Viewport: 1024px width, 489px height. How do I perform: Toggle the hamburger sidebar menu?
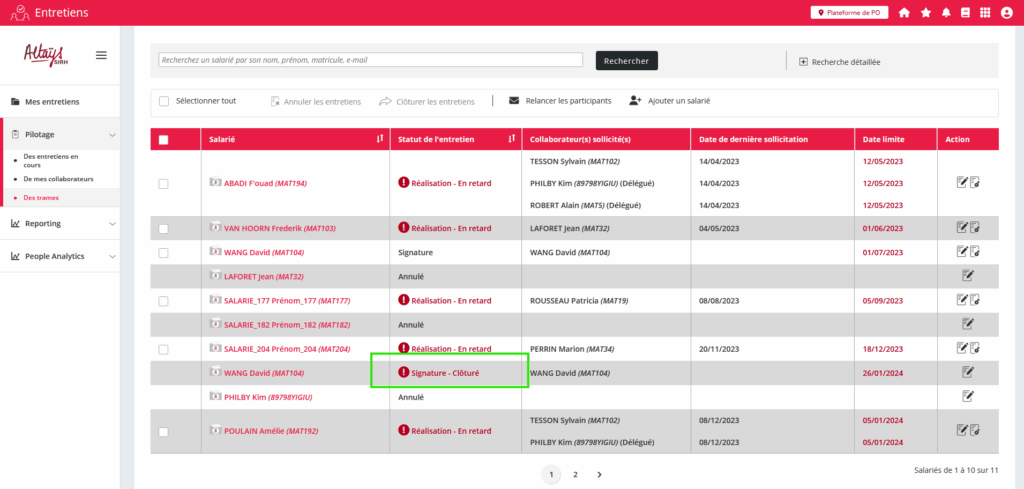[101, 55]
